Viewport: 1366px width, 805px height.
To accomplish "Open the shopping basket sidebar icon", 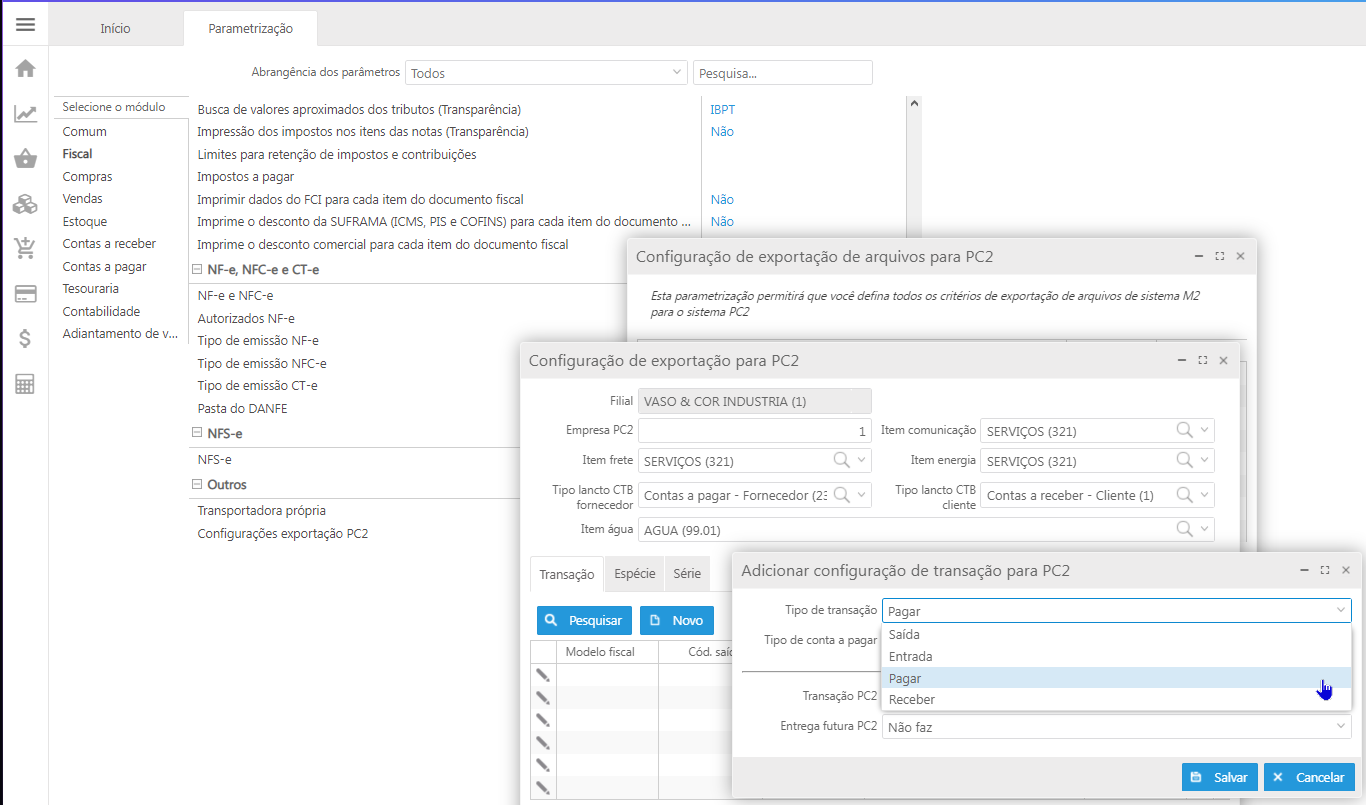I will point(25,159).
